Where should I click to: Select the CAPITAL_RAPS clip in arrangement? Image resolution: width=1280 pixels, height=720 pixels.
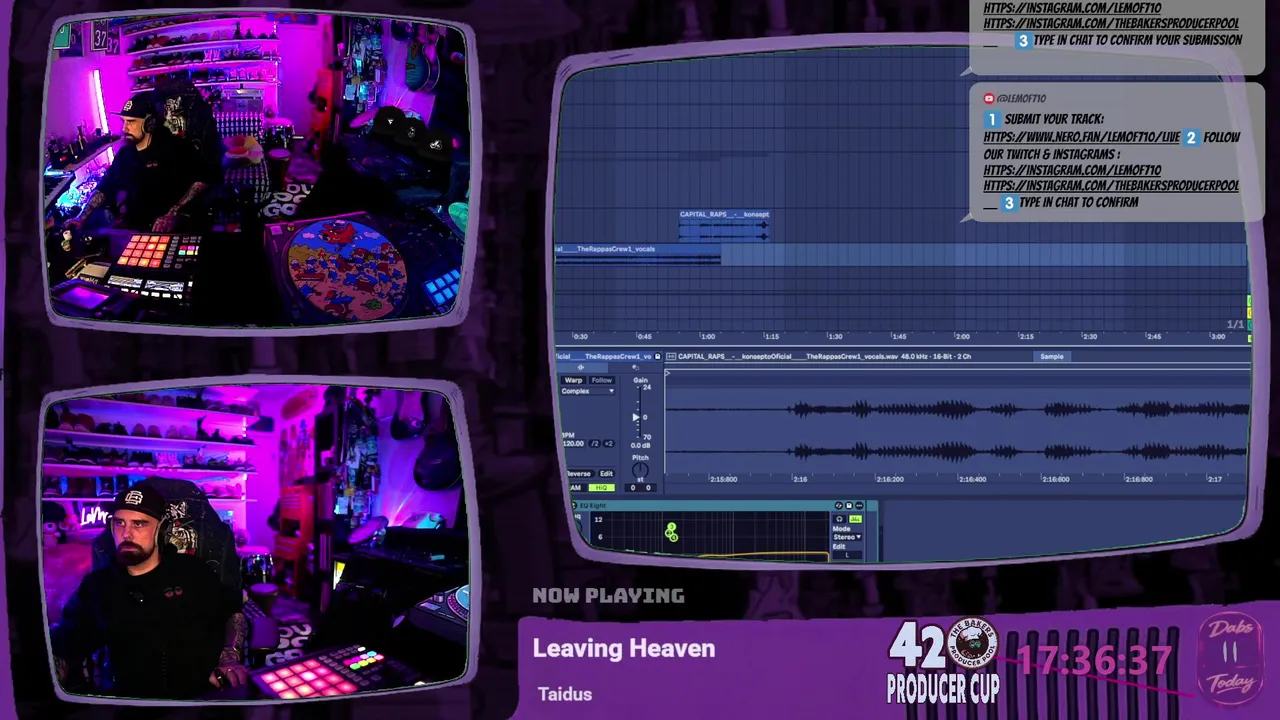click(724, 224)
